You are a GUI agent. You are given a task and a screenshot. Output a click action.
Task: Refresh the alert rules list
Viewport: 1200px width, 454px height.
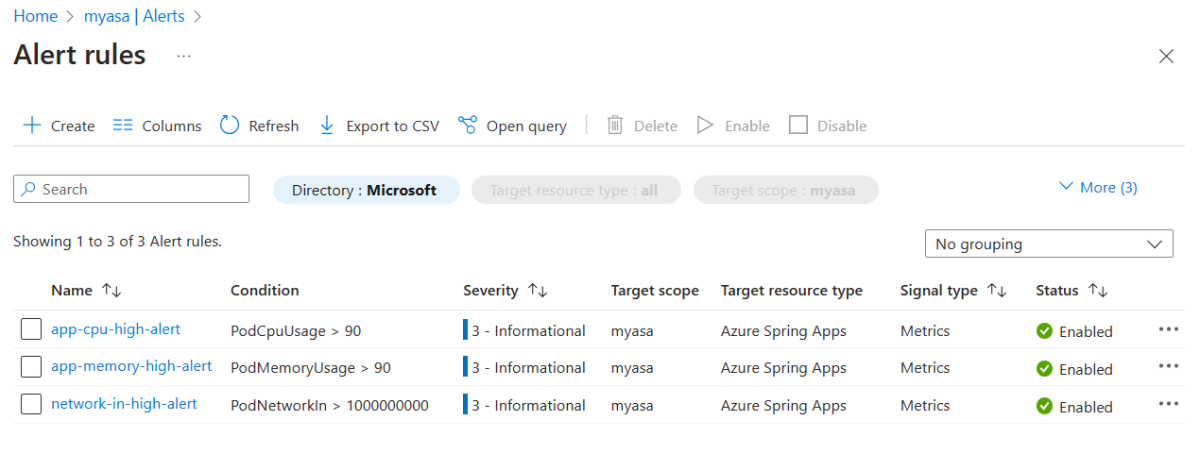pyautogui.click(x=259, y=125)
